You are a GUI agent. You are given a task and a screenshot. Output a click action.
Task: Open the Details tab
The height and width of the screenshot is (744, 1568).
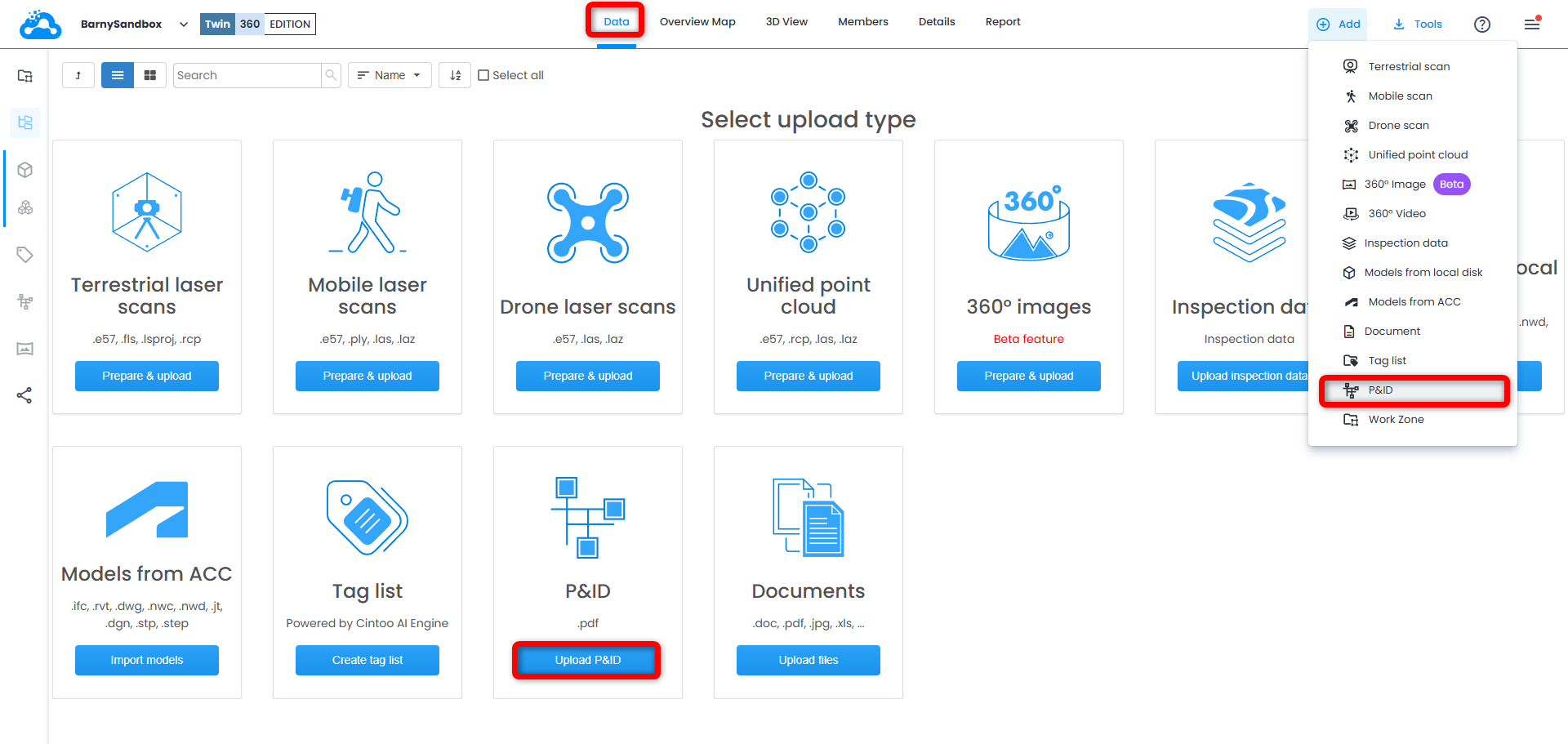937,22
